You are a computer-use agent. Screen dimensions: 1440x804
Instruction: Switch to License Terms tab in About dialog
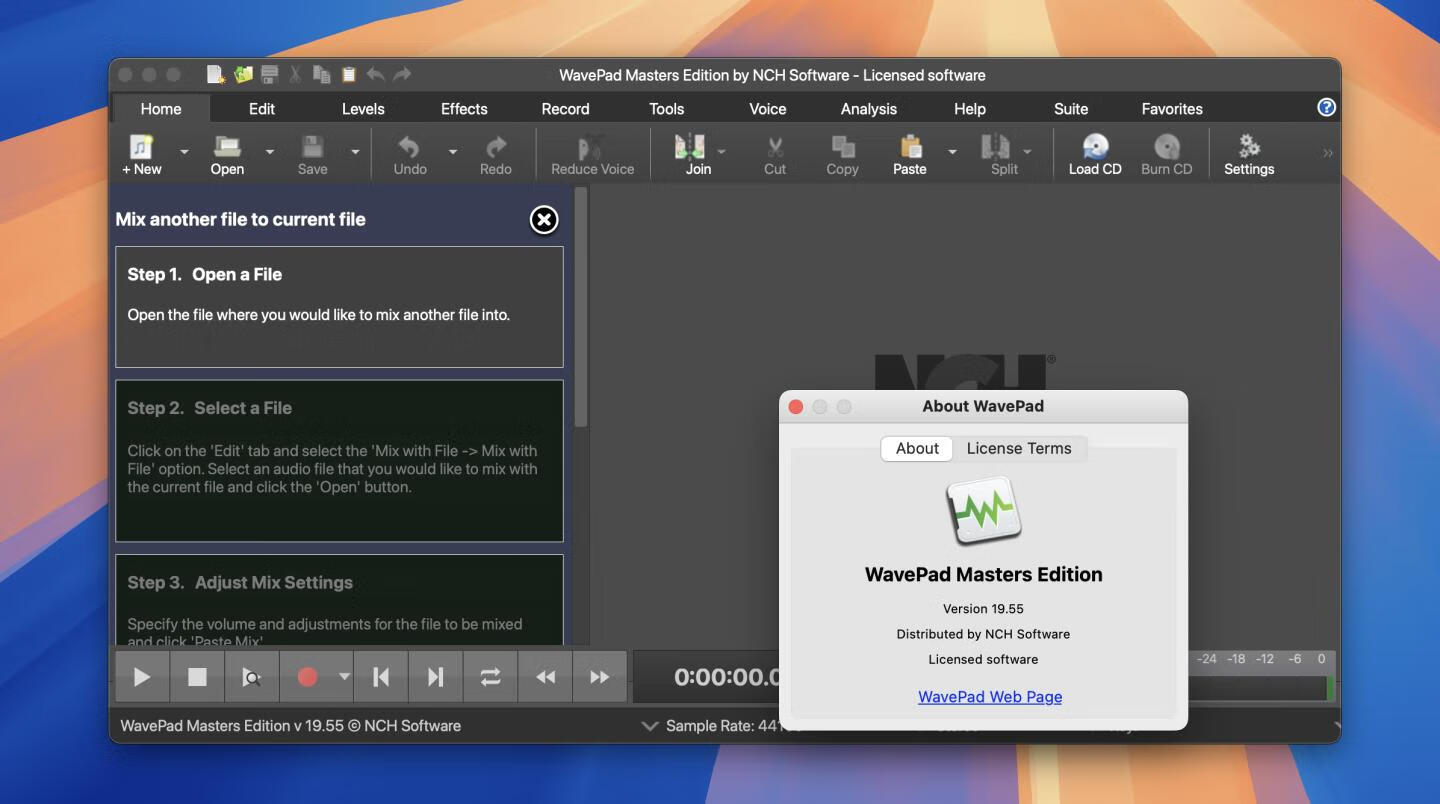pos(1019,448)
